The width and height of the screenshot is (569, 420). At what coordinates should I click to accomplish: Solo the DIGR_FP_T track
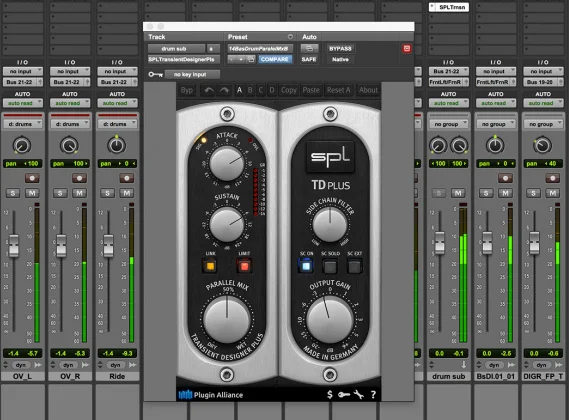point(533,193)
